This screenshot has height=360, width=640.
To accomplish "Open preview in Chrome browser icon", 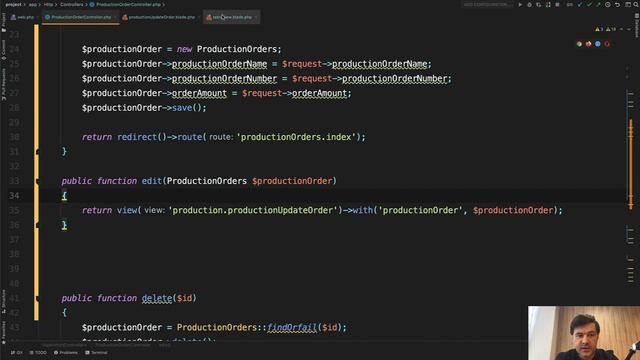I will 579,44.
